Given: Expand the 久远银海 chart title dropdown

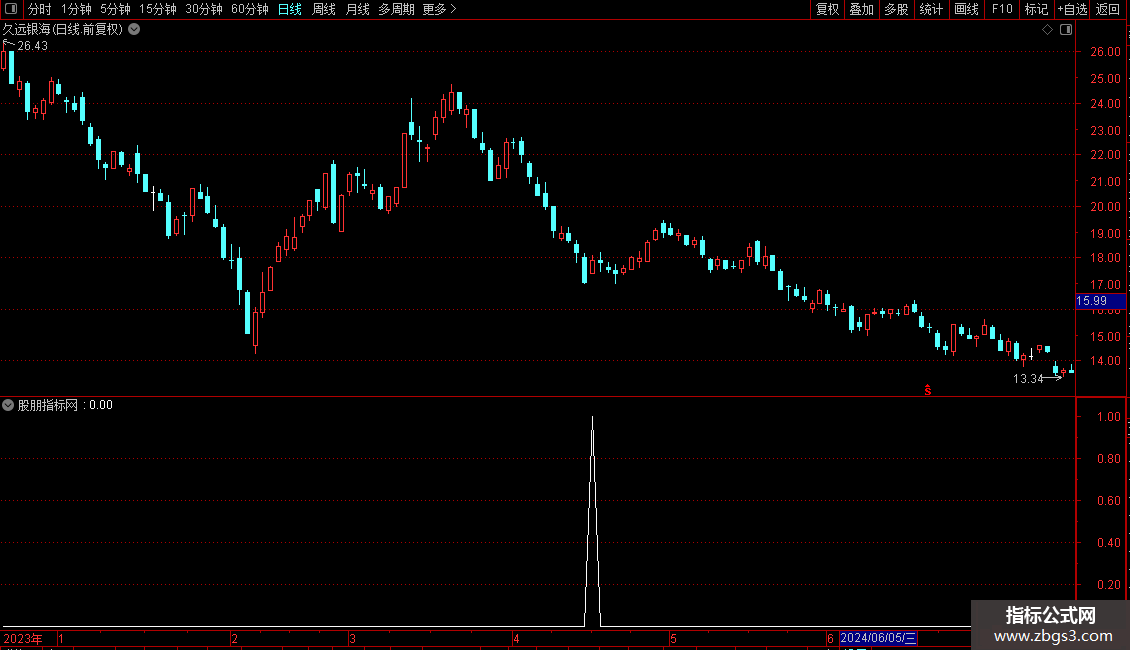Looking at the screenshot, I should click(x=134, y=30).
